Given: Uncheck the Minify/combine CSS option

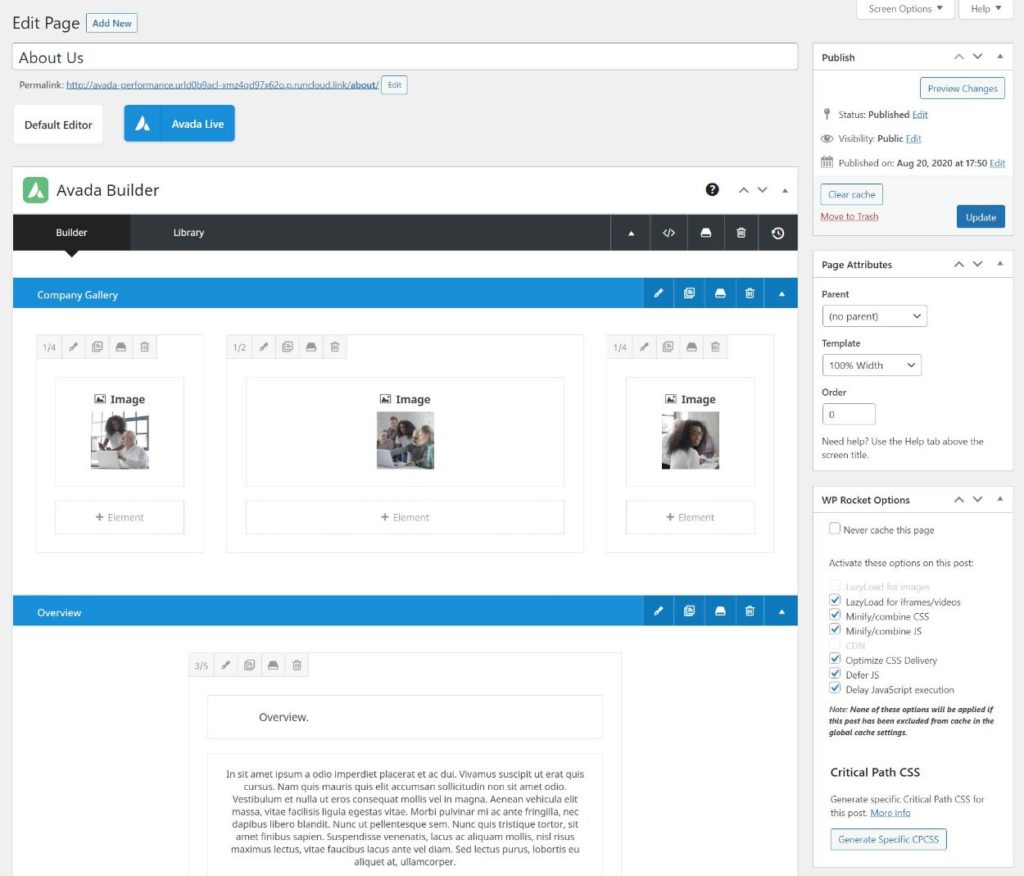Looking at the screenshot, I should tap(835, 617).
